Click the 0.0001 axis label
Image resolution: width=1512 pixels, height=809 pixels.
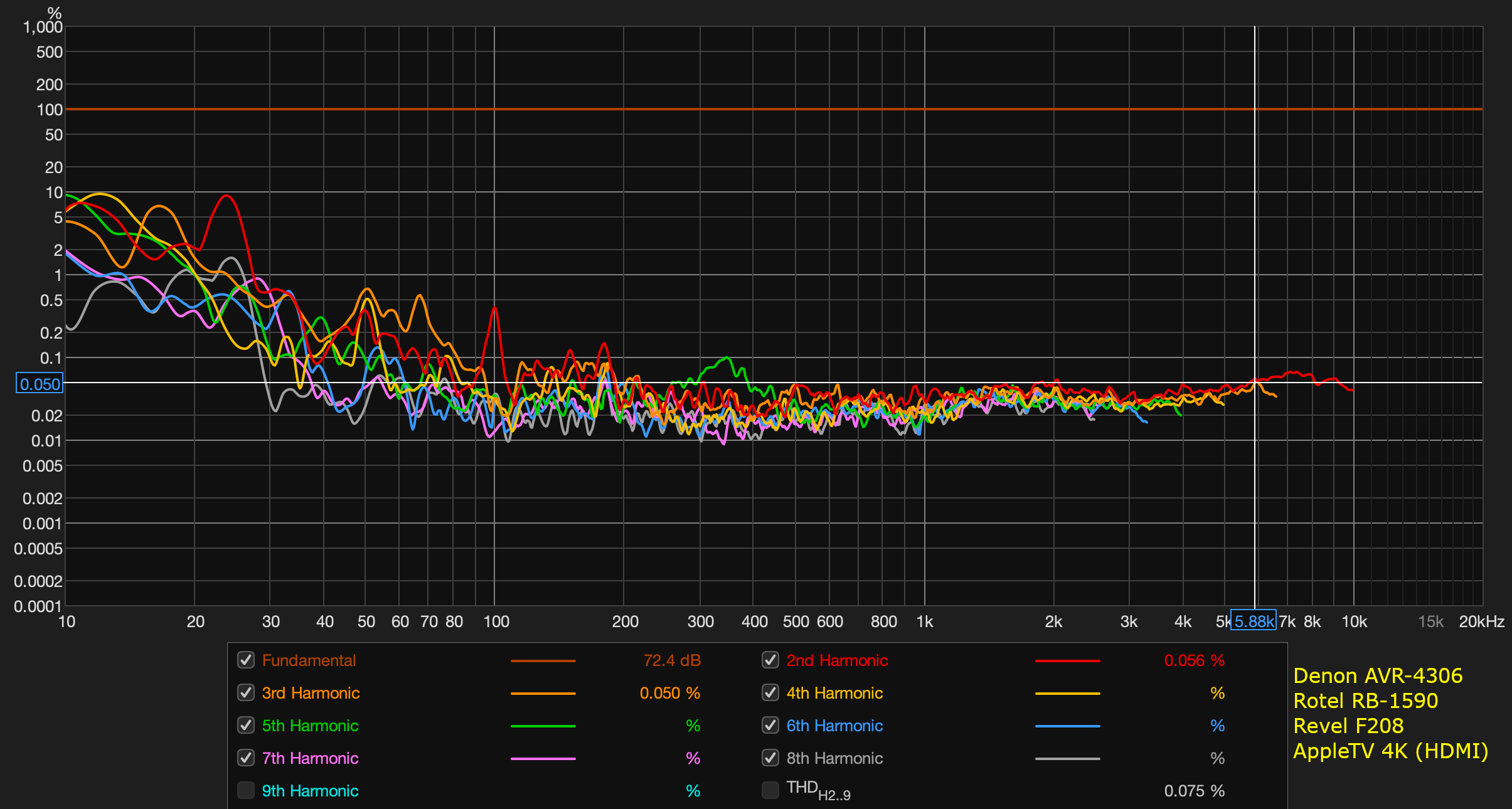[x=38, y=606]
